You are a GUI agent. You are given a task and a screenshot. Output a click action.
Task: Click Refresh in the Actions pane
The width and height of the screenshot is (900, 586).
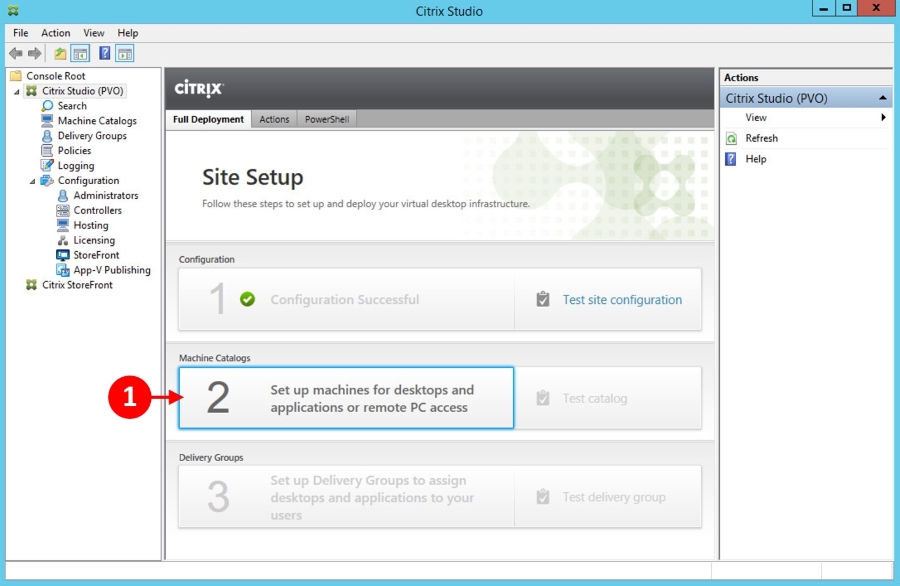coord(762,138)
